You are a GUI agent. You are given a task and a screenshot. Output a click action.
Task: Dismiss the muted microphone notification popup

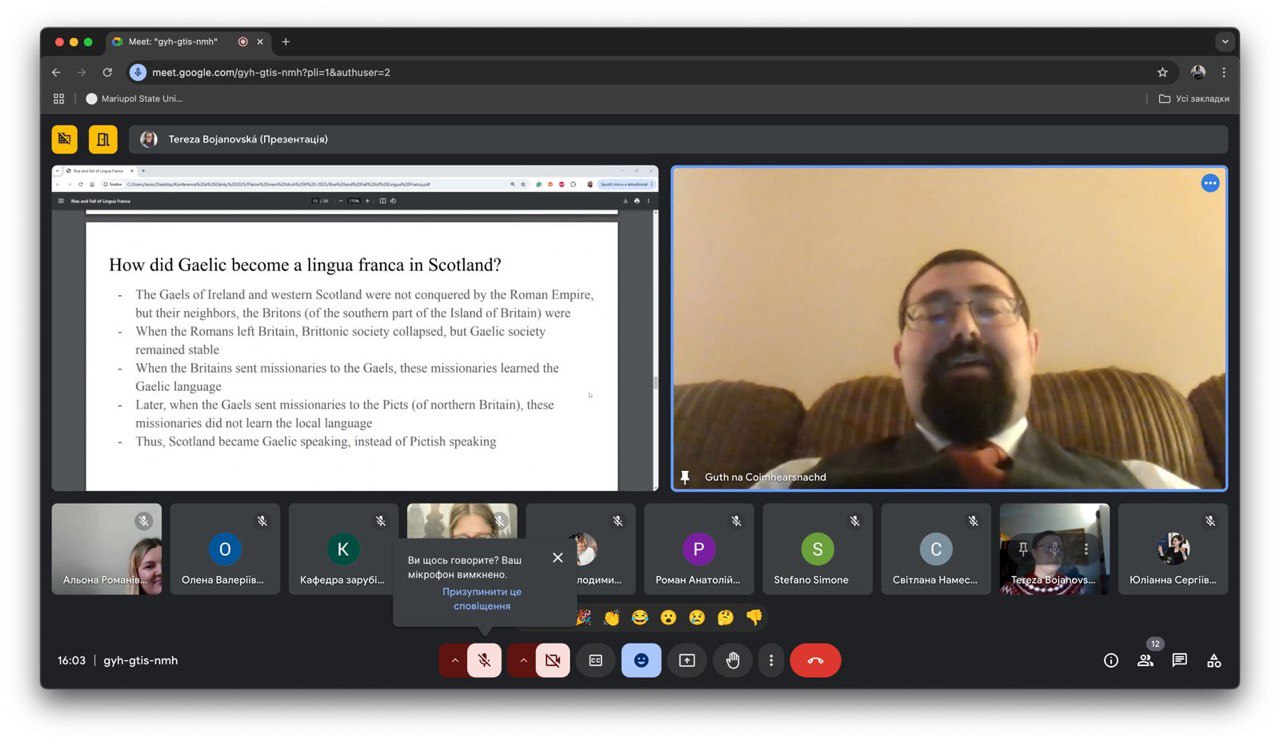pyautogui.click(x=558, y=558)
